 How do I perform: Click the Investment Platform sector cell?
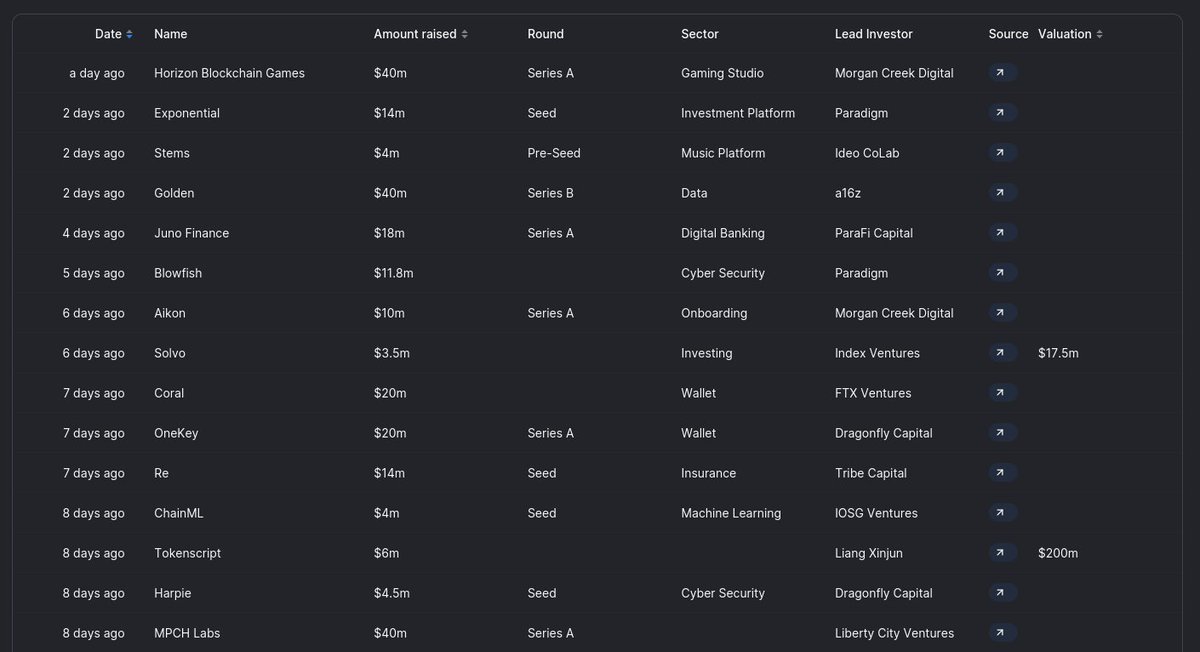click(x=738, y=113)
